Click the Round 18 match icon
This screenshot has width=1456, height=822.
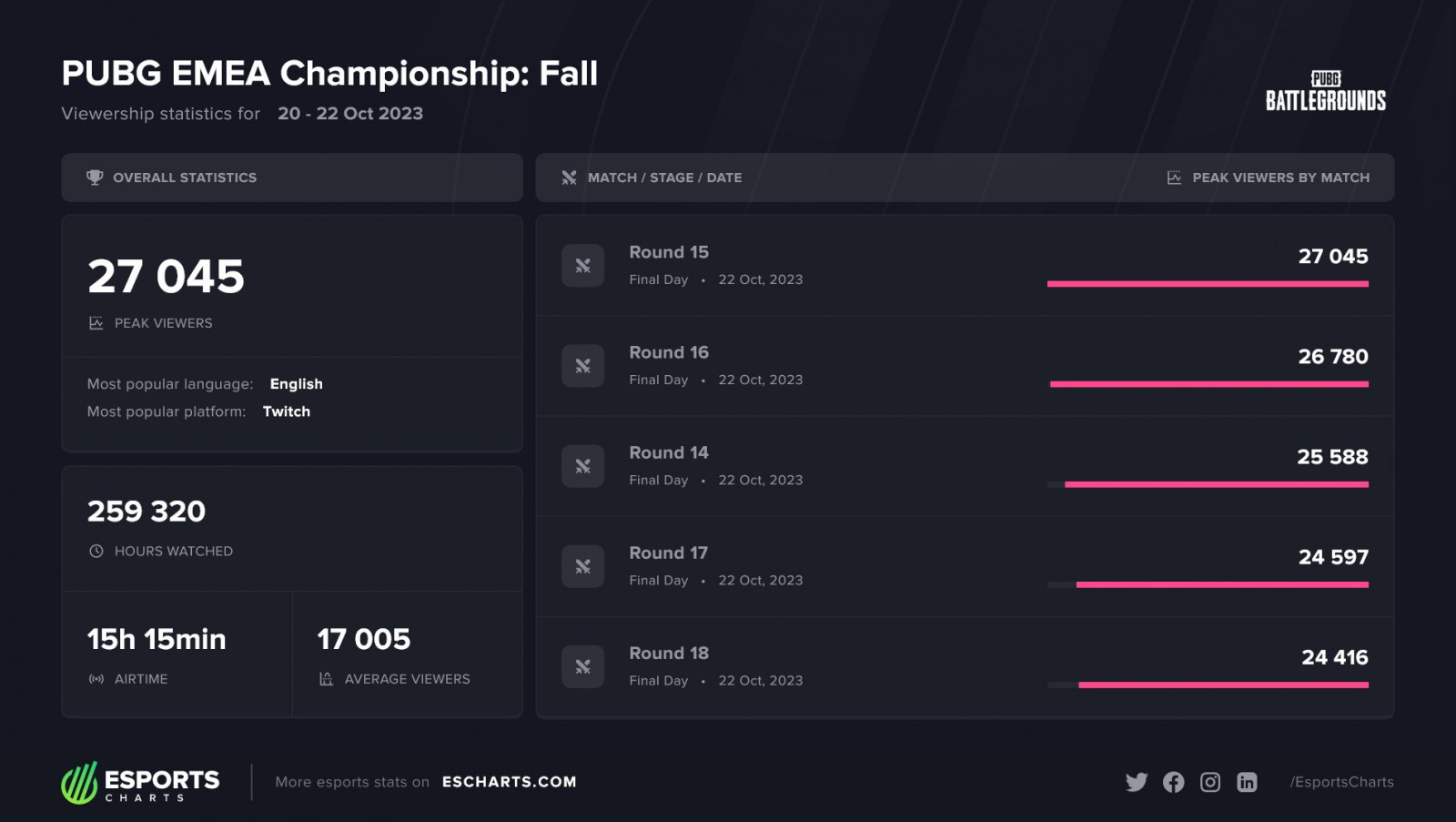(x=582, y=666)
